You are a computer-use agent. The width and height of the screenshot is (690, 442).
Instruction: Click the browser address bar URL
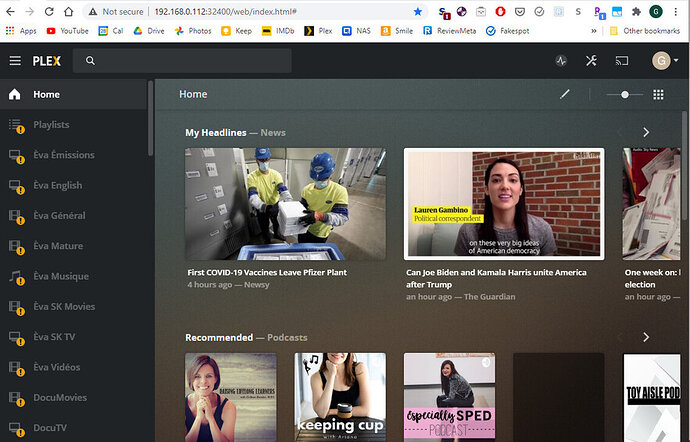(225, 11)
